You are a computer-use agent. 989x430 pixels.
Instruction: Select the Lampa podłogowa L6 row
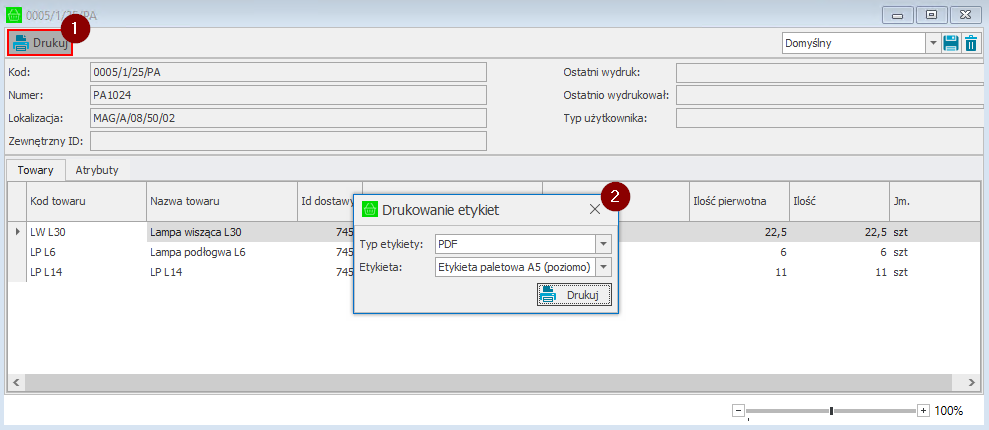[x=198, y=252]
